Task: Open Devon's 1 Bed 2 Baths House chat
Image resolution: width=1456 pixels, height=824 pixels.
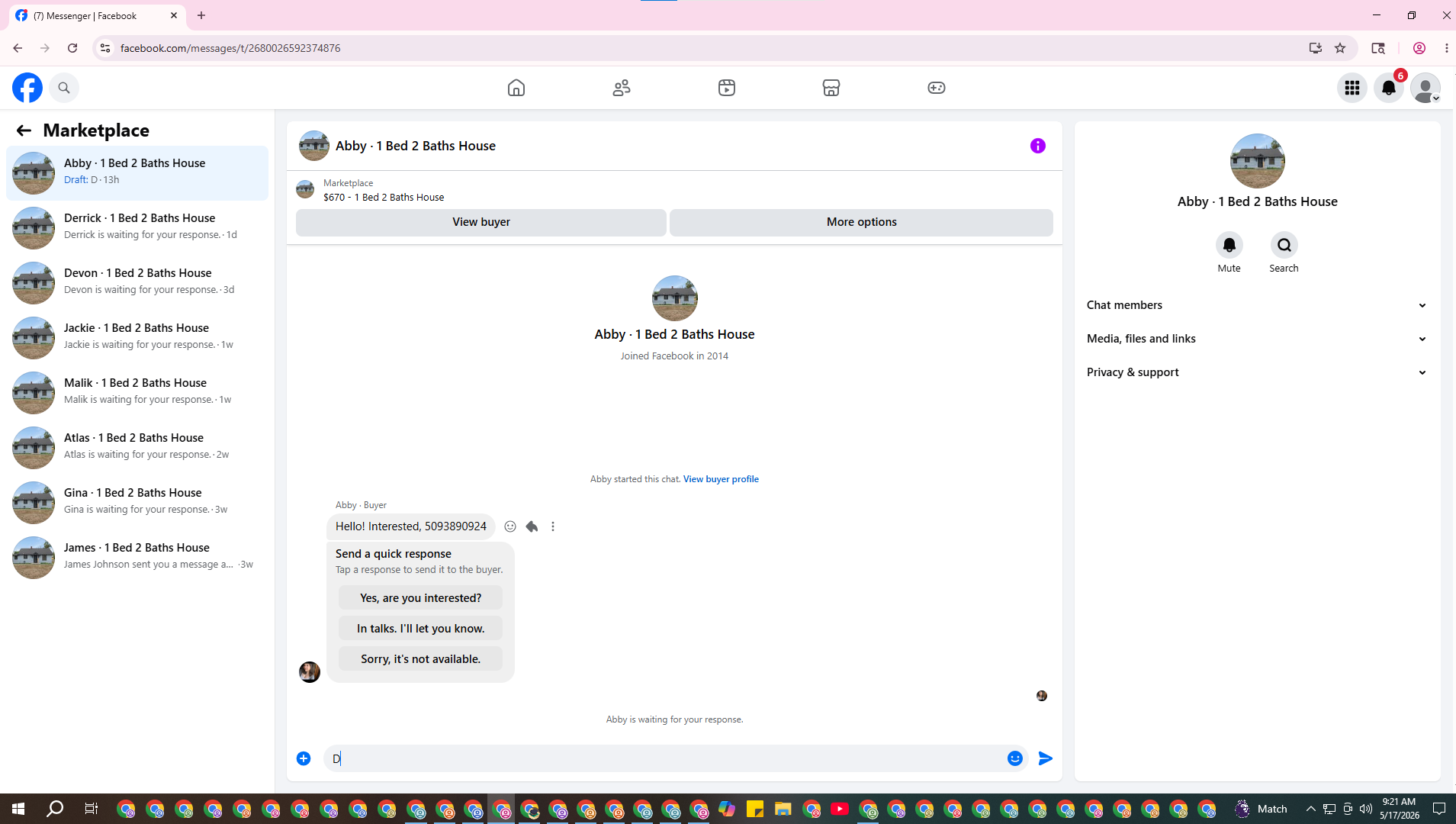Action: [137, 283]
